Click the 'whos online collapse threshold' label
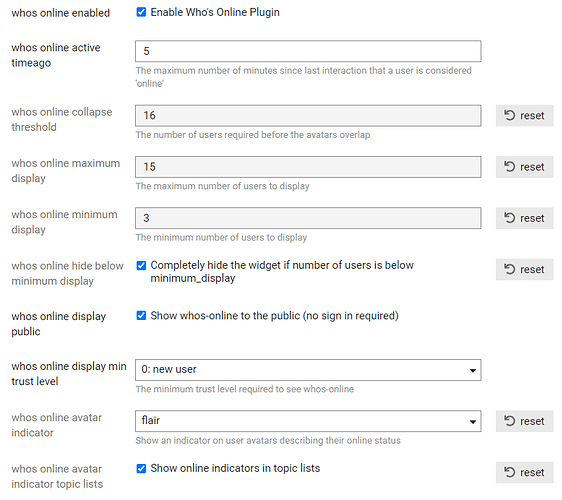The image size is (562, 500). tap(62, 119)
